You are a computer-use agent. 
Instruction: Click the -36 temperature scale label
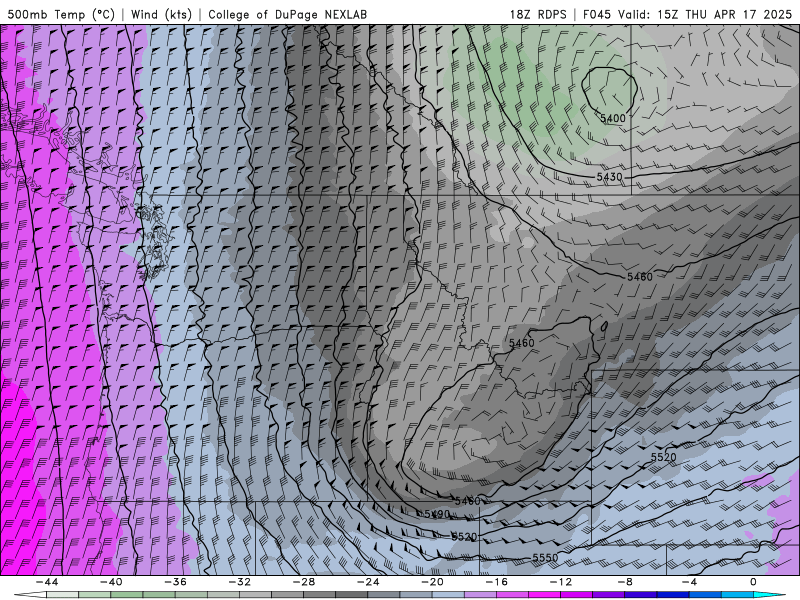point(176,582)
